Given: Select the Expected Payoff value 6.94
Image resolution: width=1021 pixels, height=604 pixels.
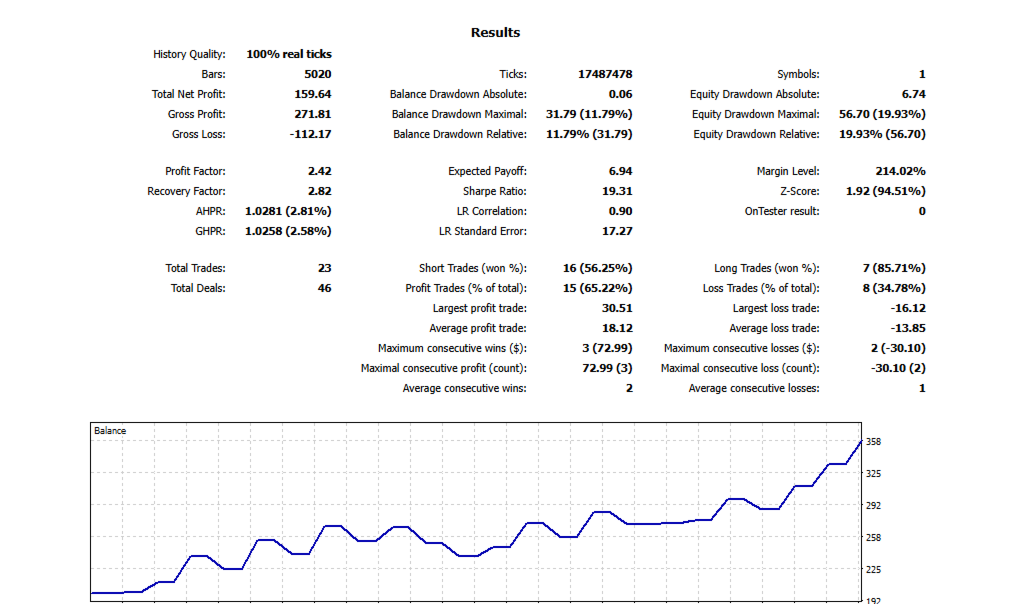Looking at the screenshot, I should [621, 171].
